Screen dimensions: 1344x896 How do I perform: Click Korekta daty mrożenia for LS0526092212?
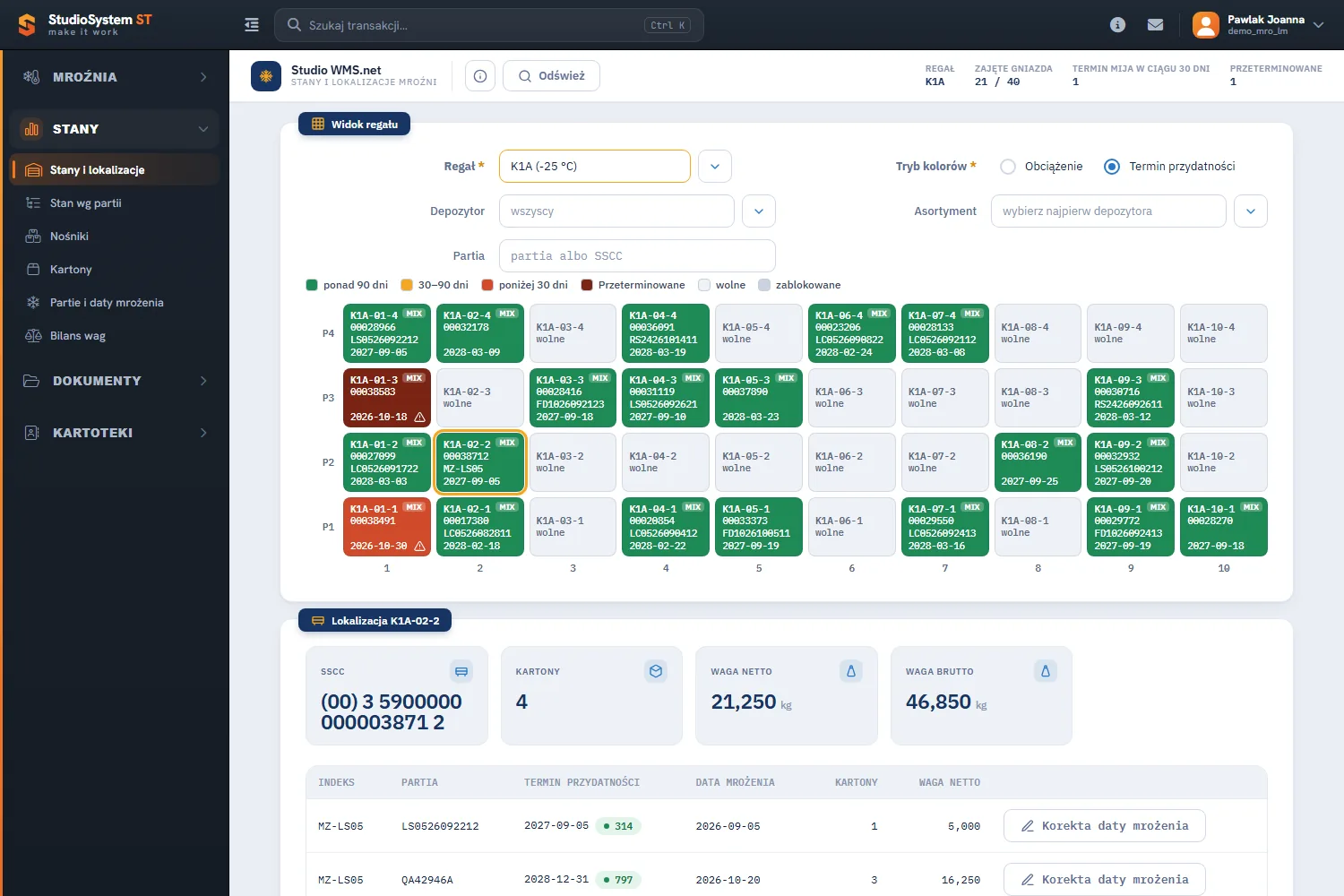coord(1105,826)
